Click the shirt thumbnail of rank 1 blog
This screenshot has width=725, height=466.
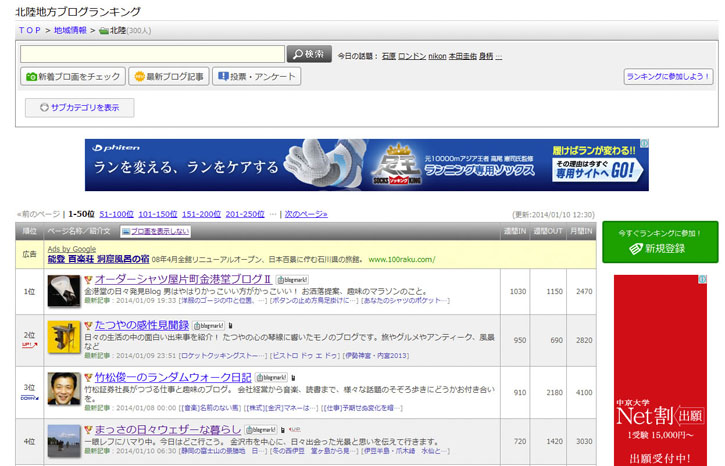(64, 291)
